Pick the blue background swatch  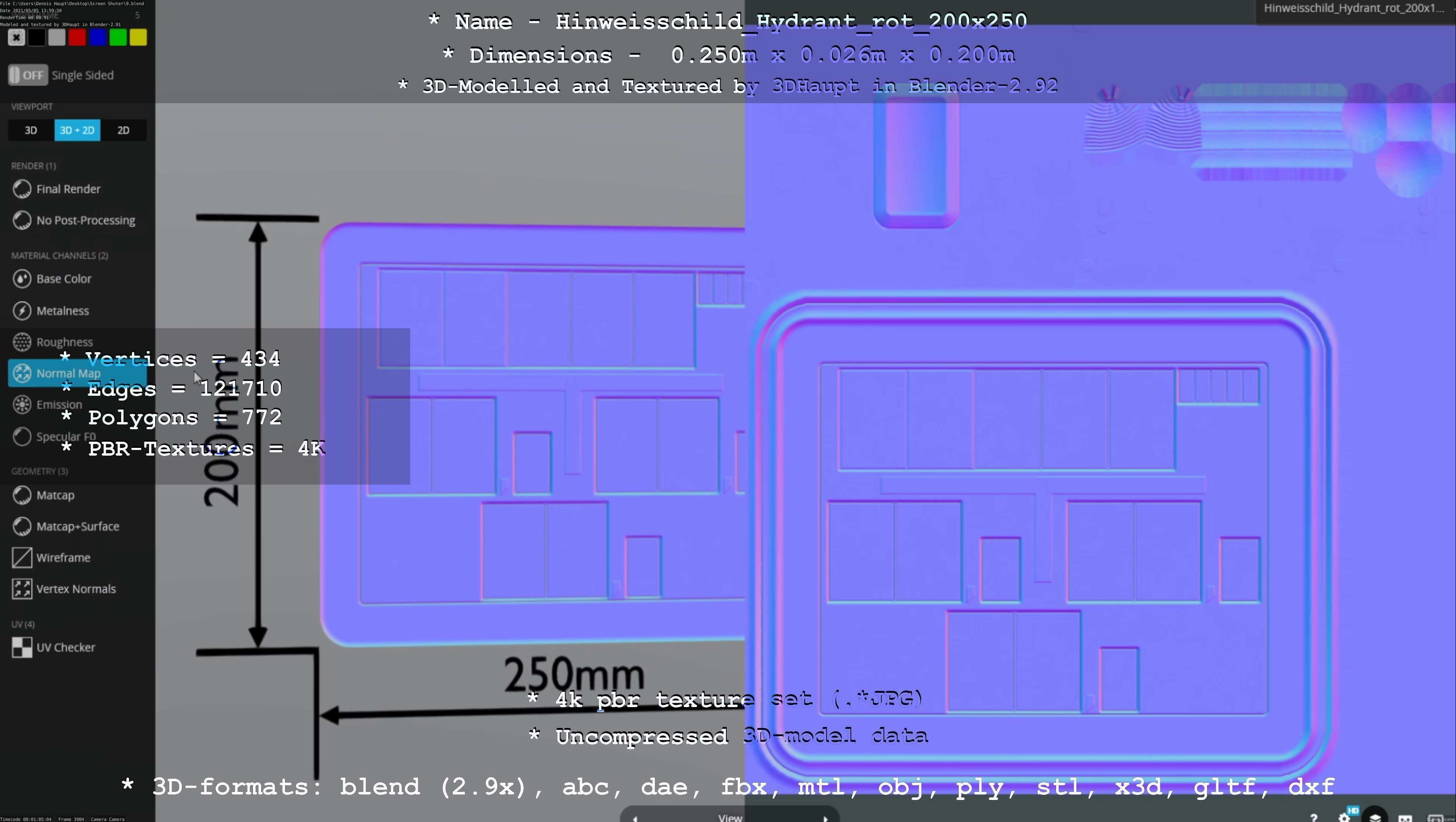[x=98, y=37]
